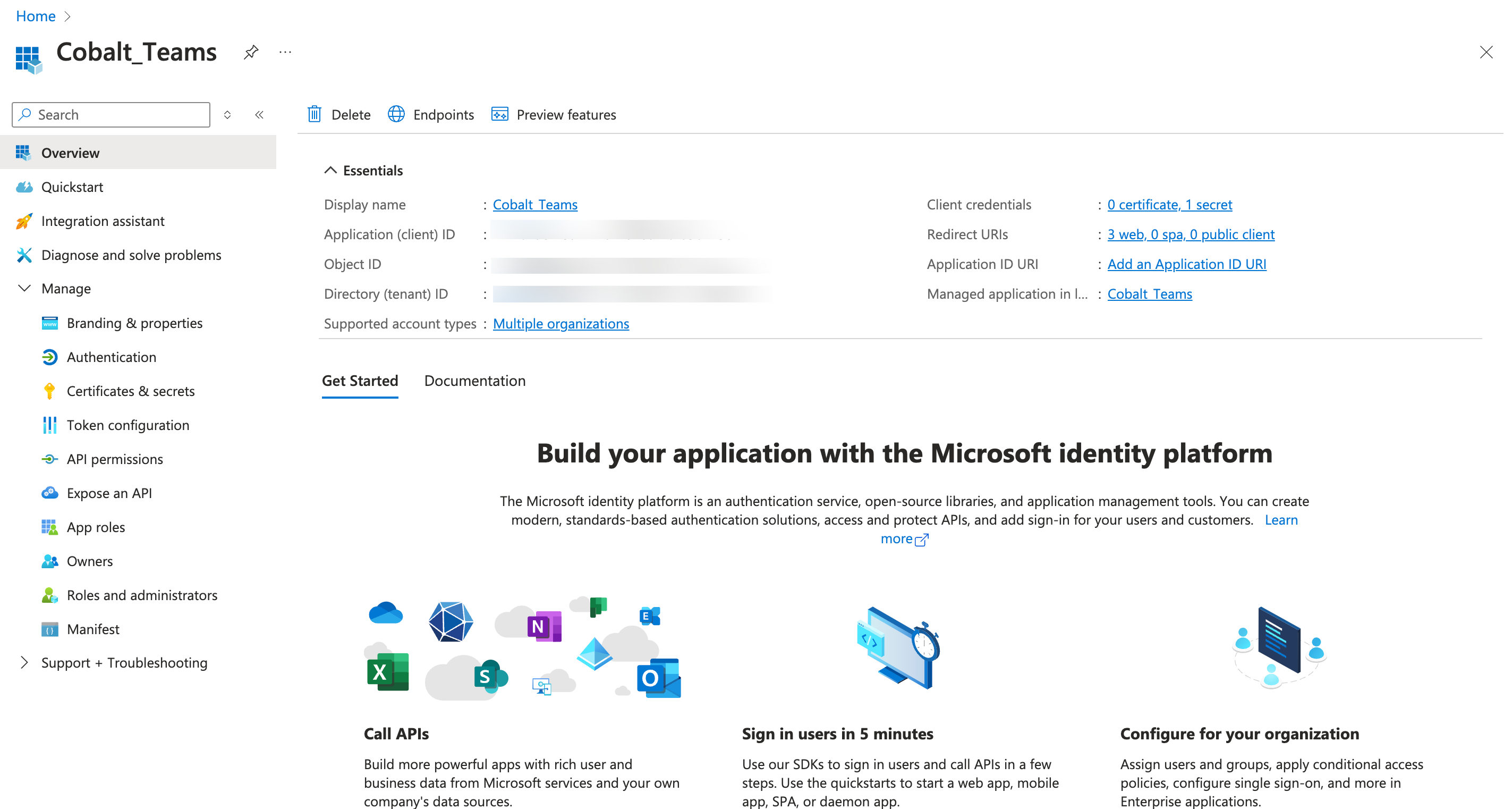
Task: Collapse the Essentials section
Action: coord(330,170)
